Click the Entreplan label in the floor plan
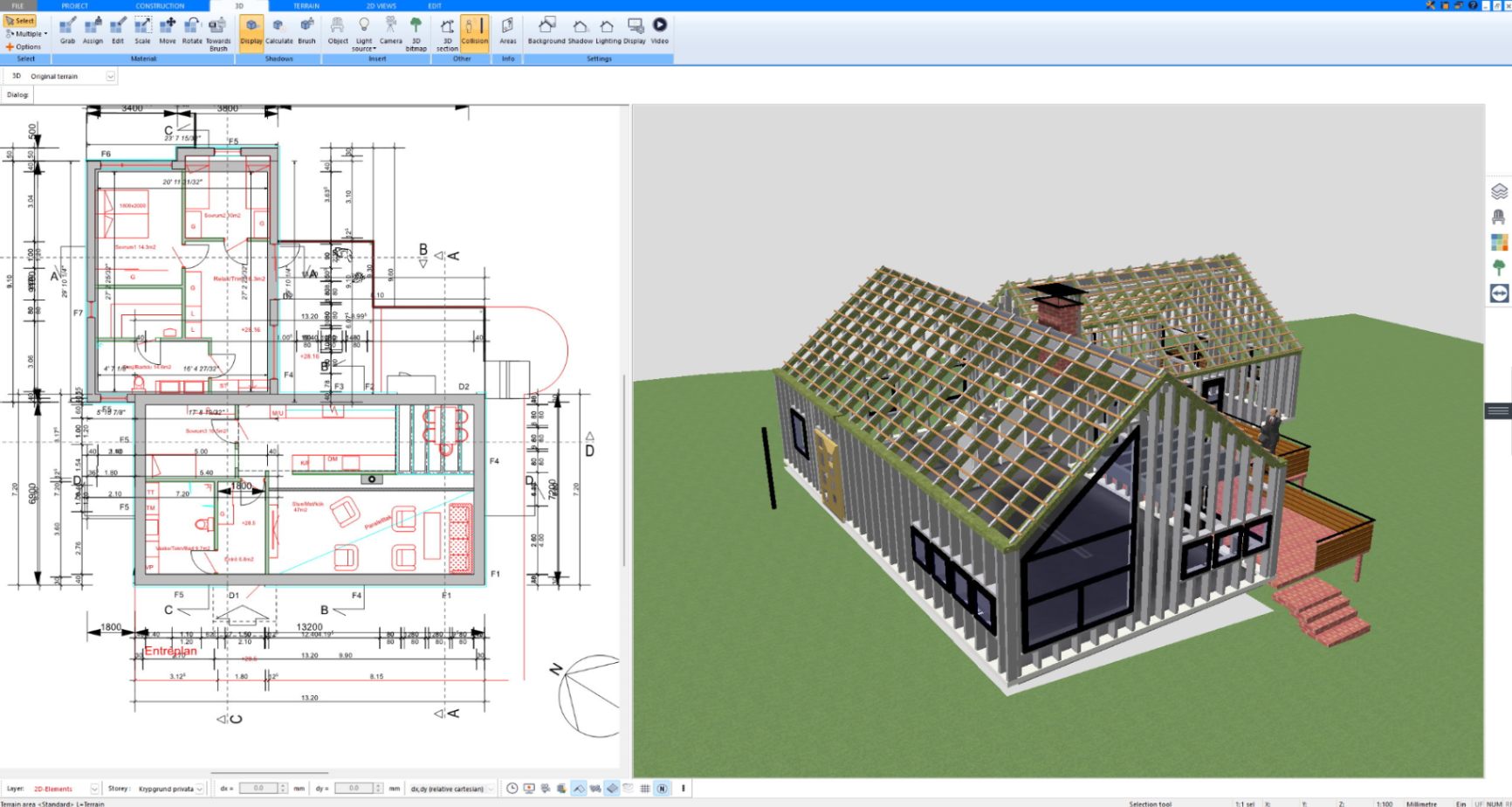Viewport: 1512px width, 807px height. click(x=170, y=651)
